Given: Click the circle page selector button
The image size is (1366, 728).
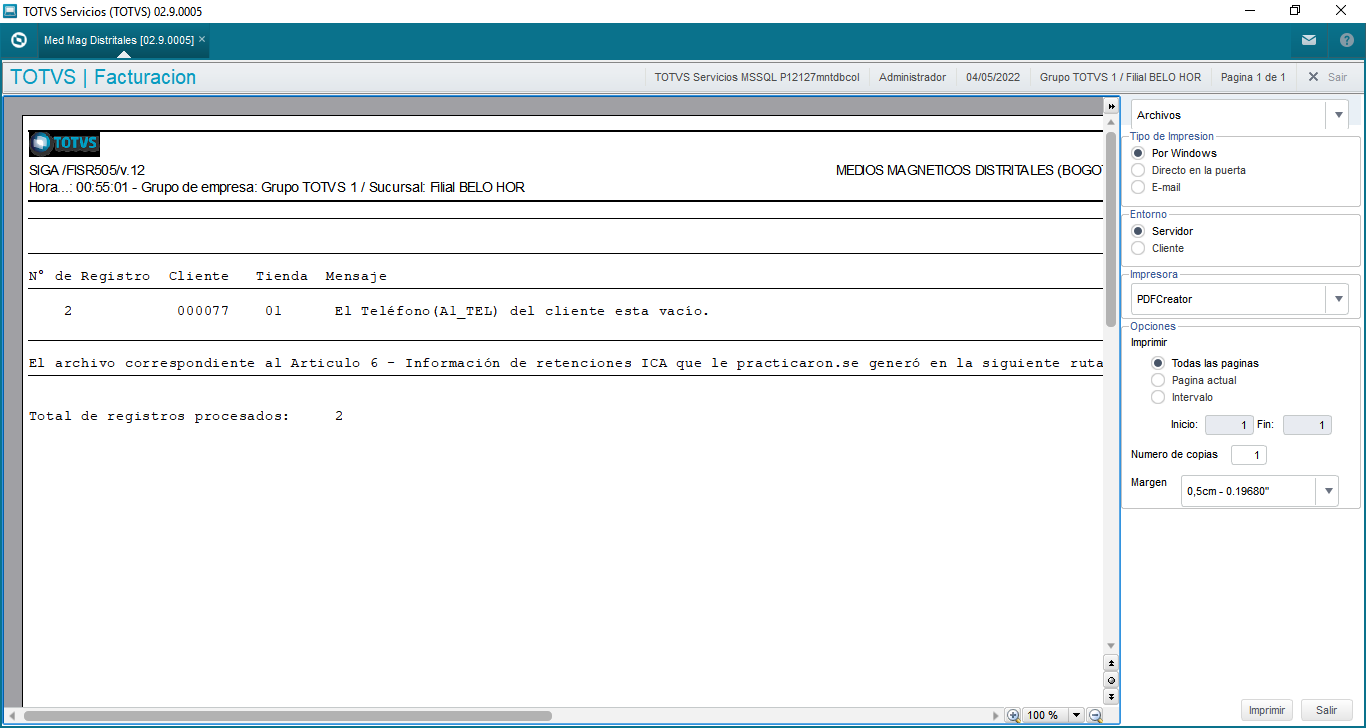Looking at the screenshot, I should 1111,679.
